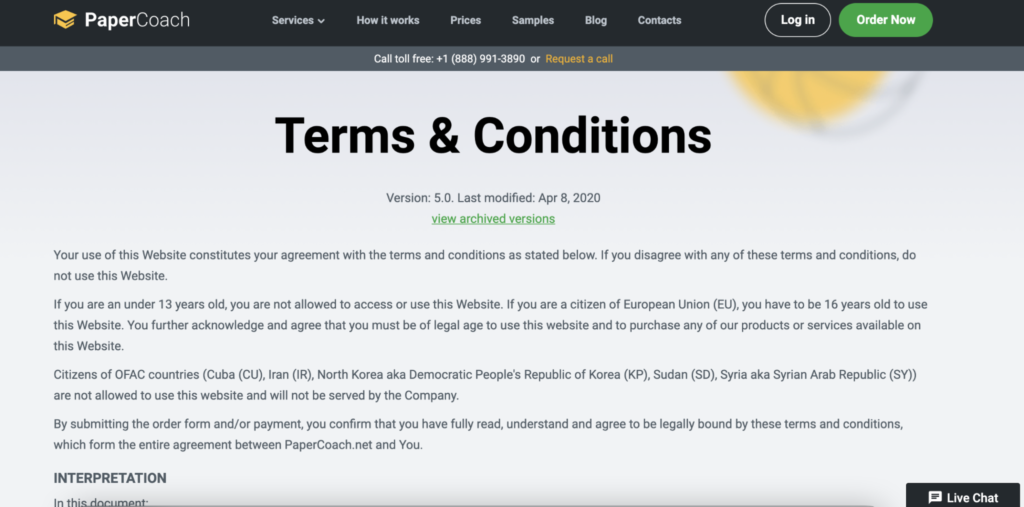Open the Contacts page

click(660, 20)
